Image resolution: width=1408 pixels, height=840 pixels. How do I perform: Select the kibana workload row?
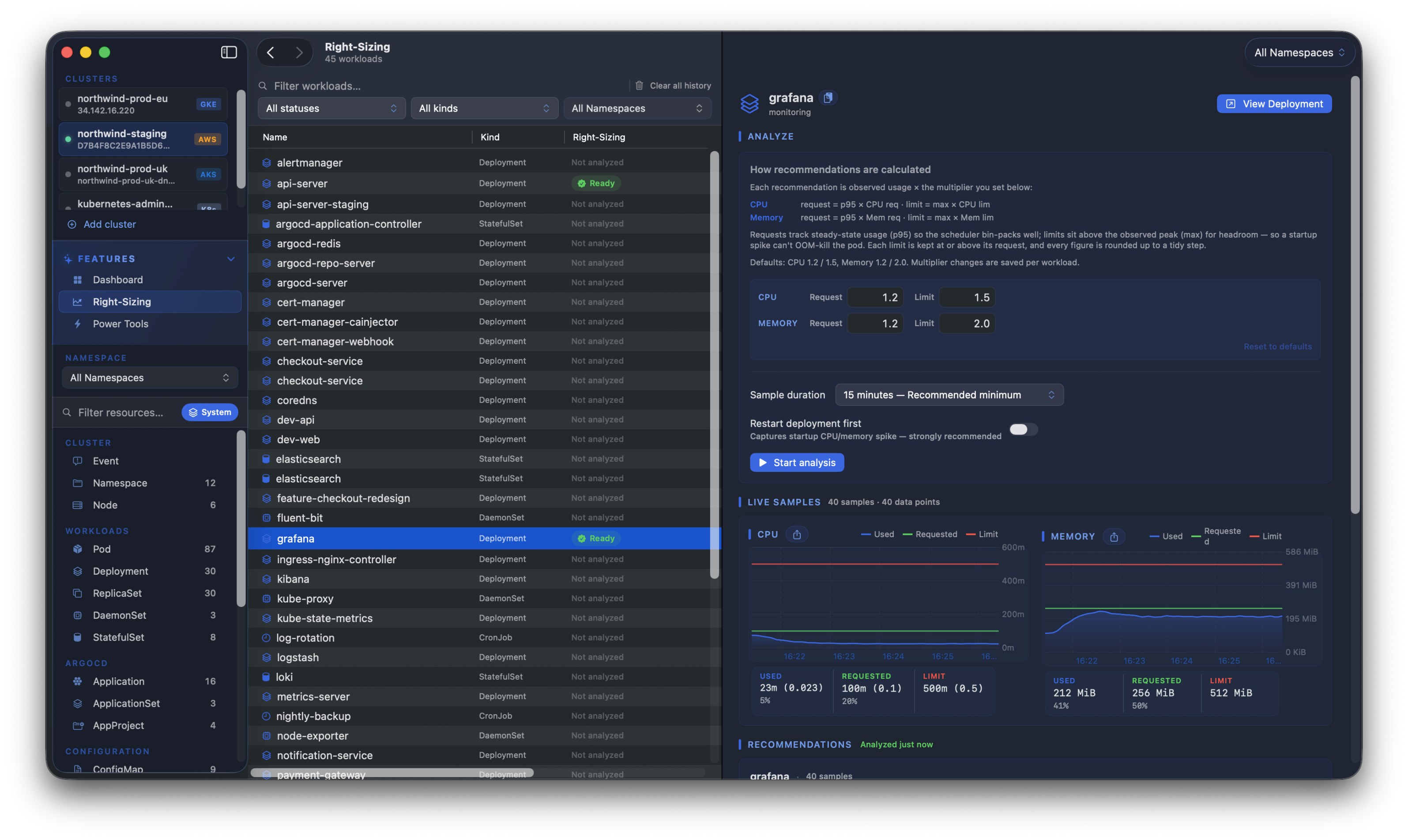(x=479, y=579)
